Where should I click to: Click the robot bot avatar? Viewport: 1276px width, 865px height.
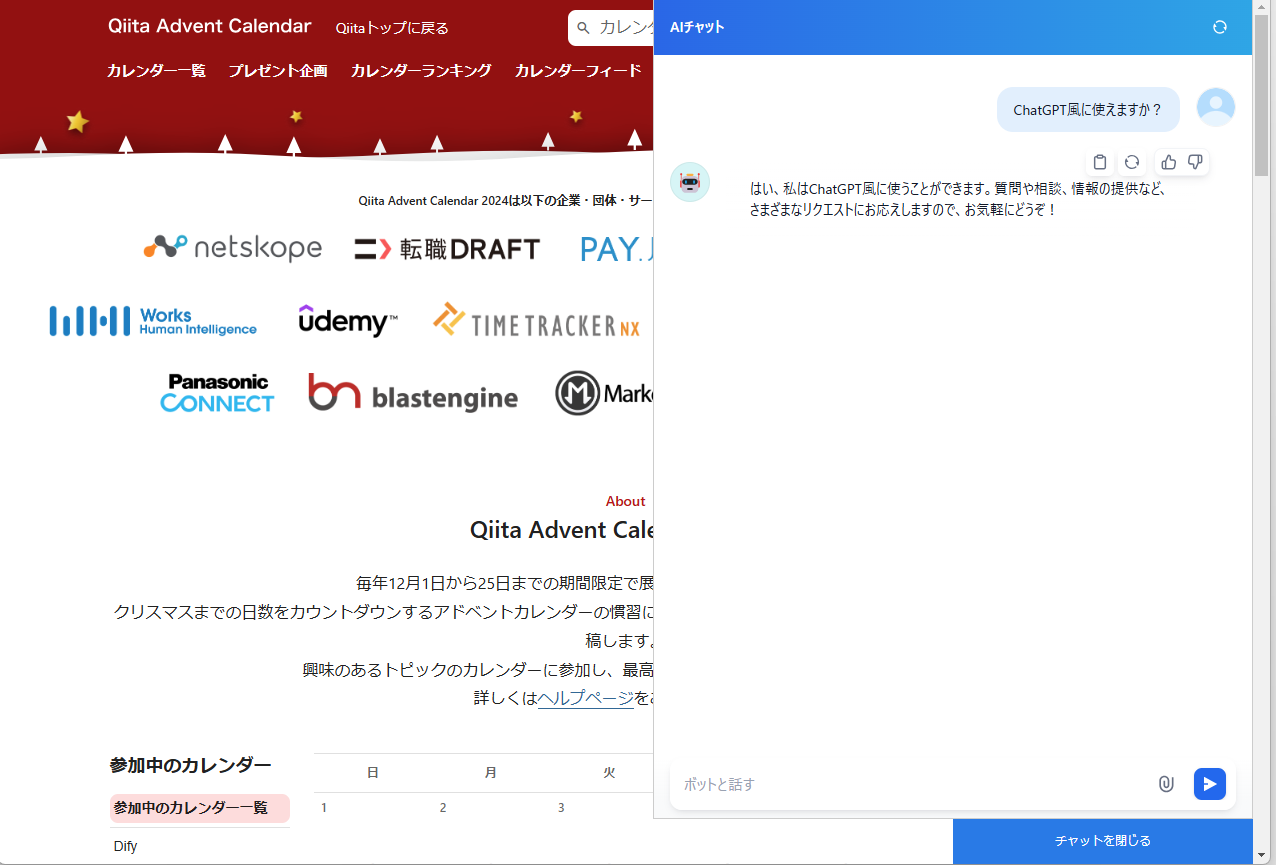click(690, 182)
